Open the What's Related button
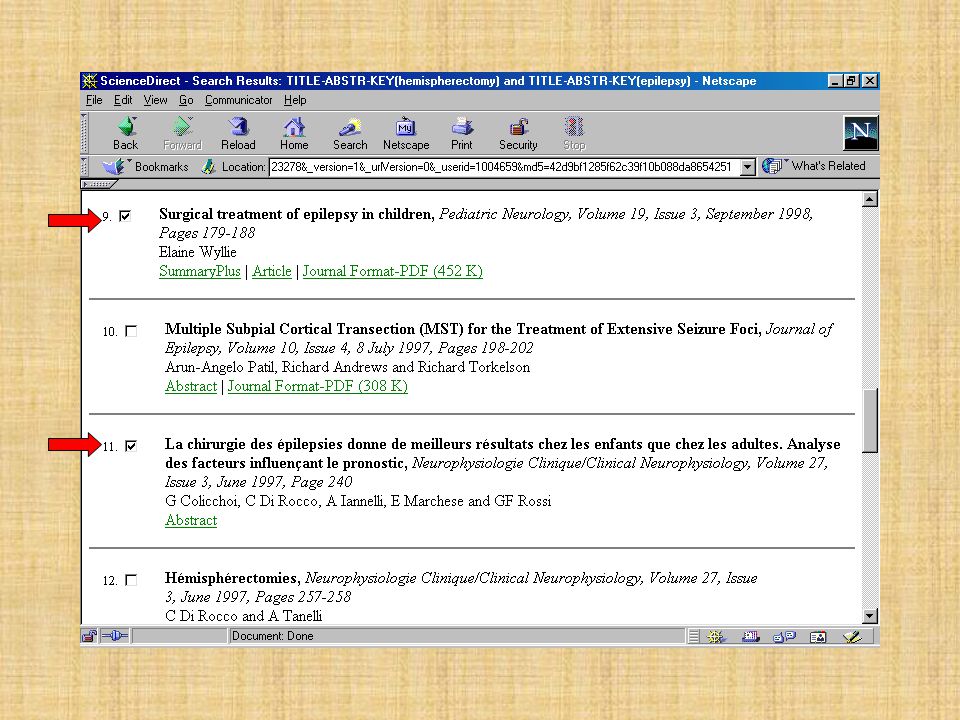The width and height of the screenshot is (960, 720). pos(814,166)
